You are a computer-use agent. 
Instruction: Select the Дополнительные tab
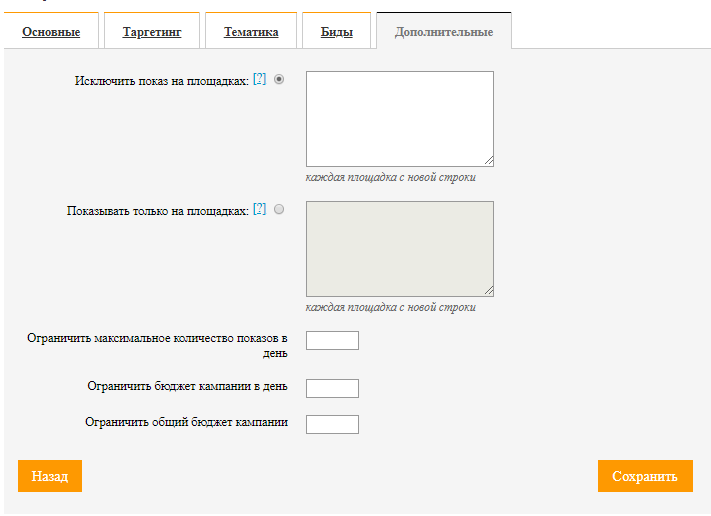[444, 32]
